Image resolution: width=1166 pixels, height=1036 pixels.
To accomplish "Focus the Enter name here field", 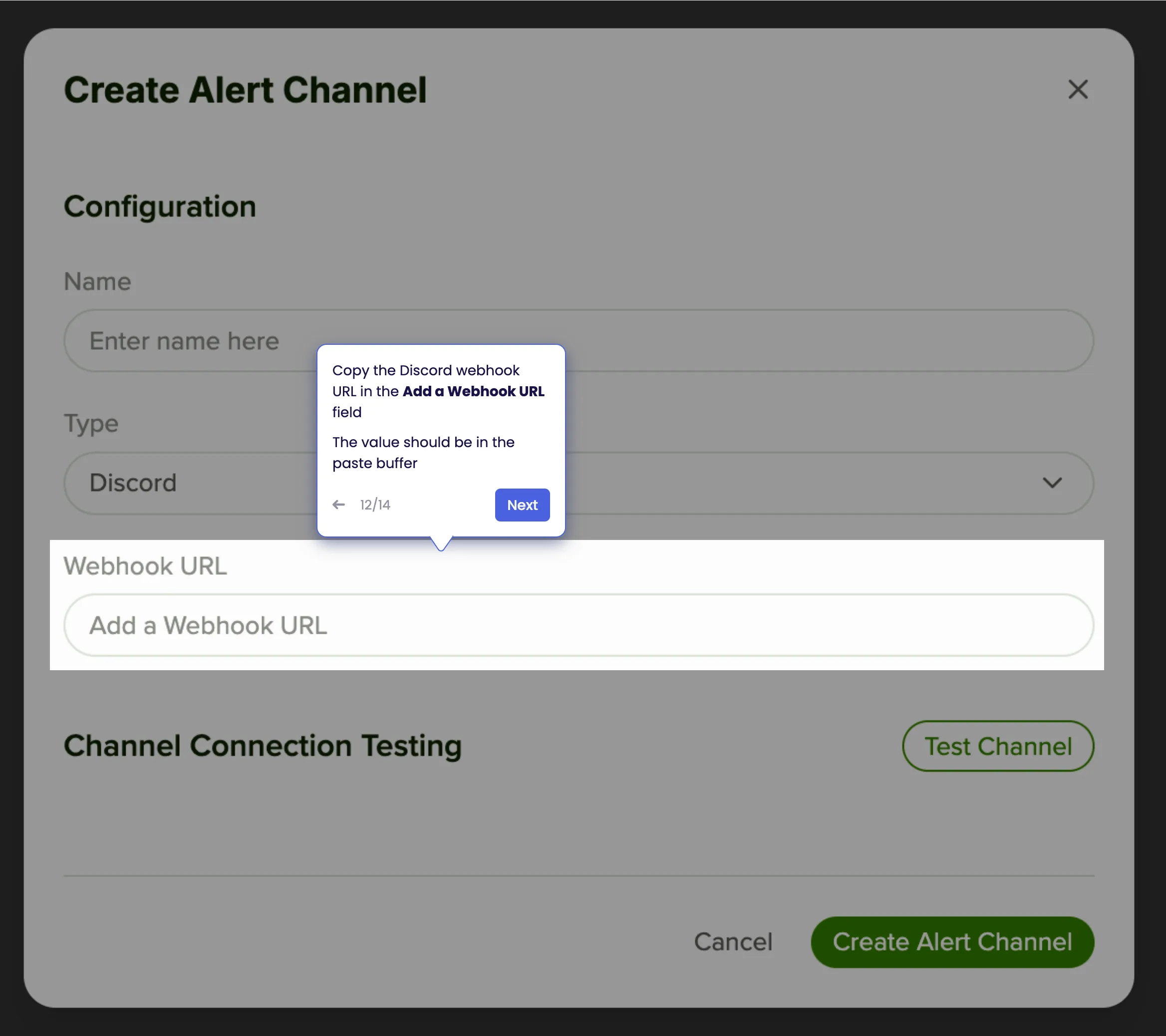I will coord(579,340).
